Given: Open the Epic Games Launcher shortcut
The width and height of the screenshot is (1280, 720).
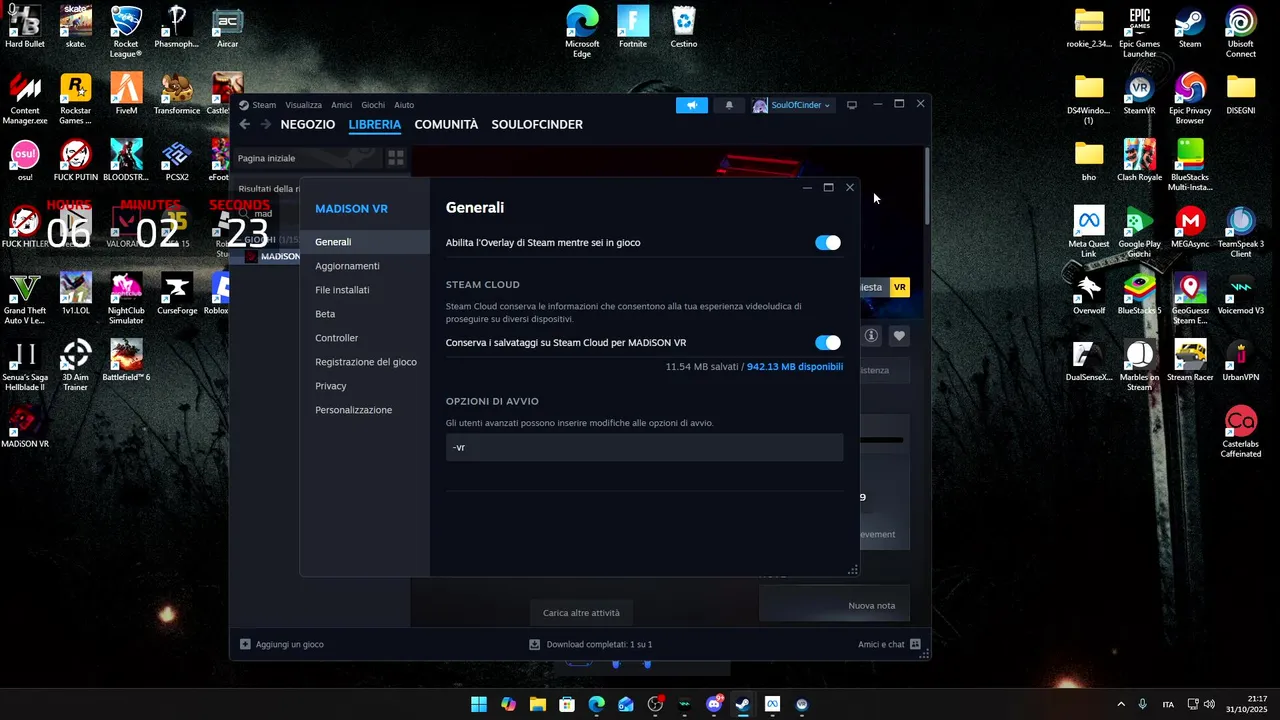Looking at the screenshot, I should [x=1139, y=33].
